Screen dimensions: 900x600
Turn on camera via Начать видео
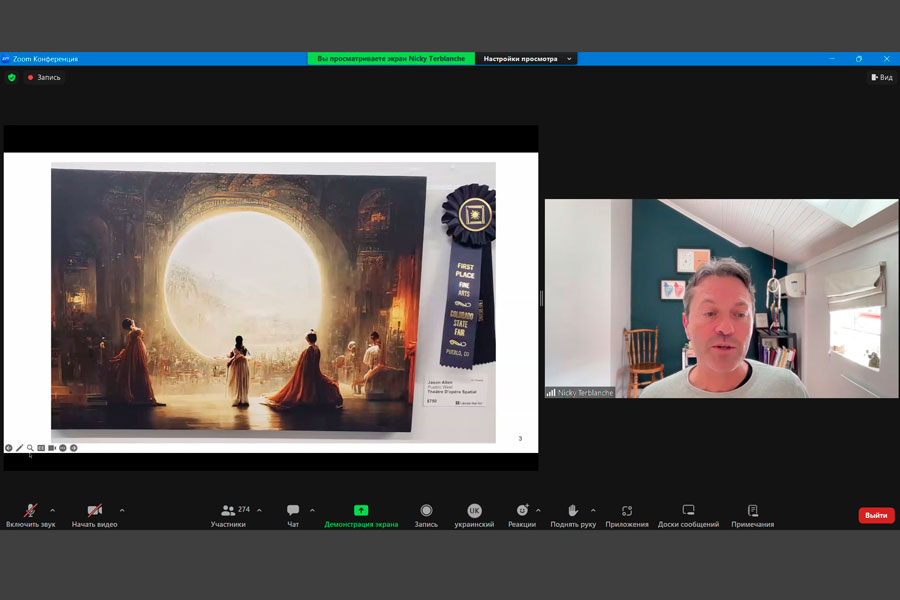94,514
